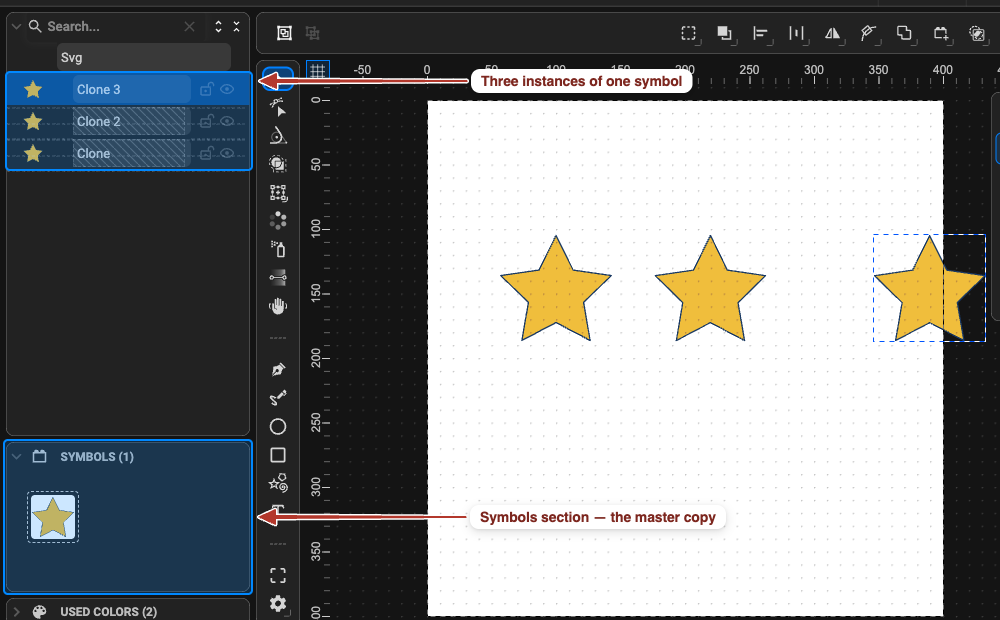Screen dimensions: 1000x620
Task: Collapse the Symbols section chevron
Action: [17, 457]
